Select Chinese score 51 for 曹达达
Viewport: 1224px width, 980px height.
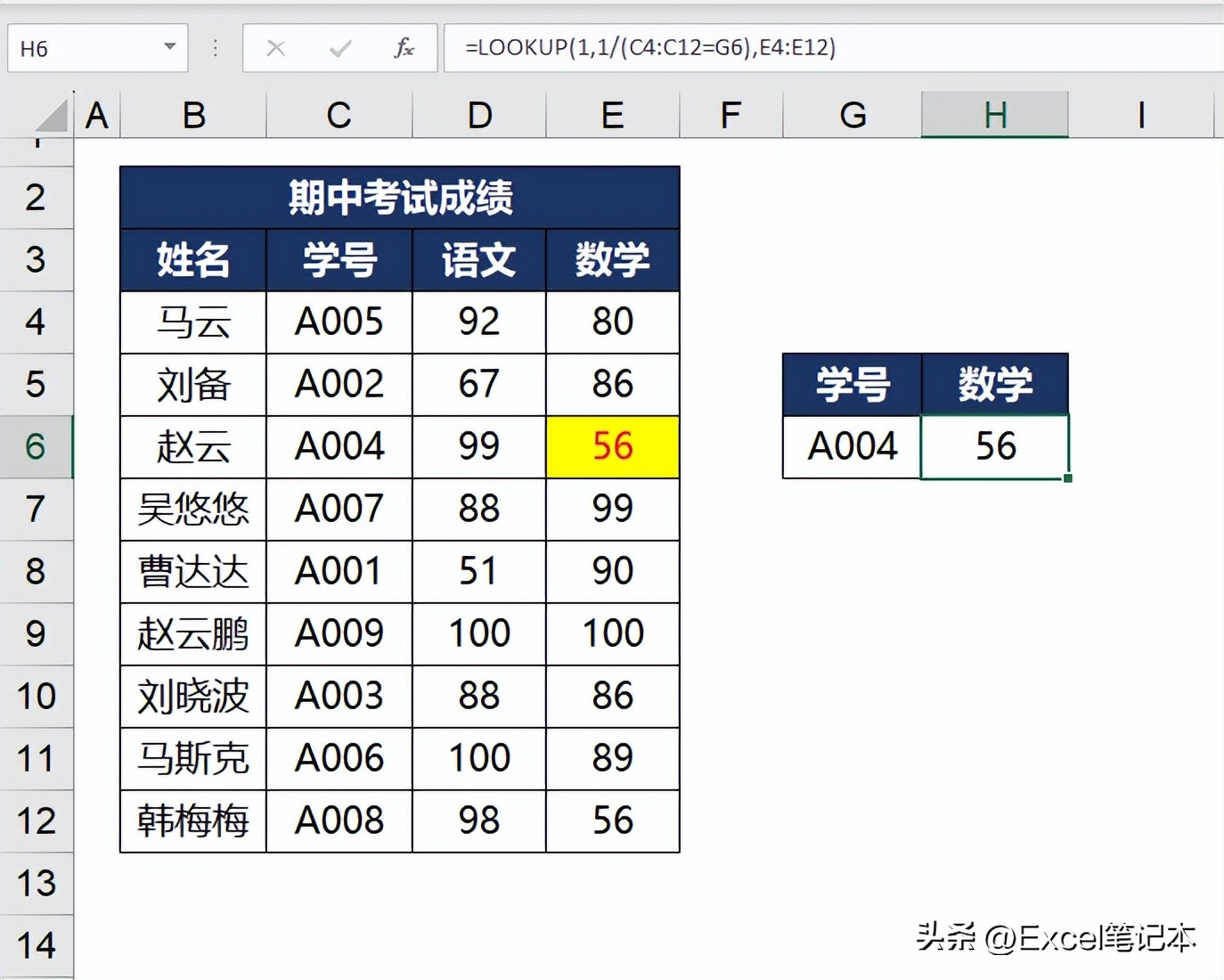tap(479, 572)
